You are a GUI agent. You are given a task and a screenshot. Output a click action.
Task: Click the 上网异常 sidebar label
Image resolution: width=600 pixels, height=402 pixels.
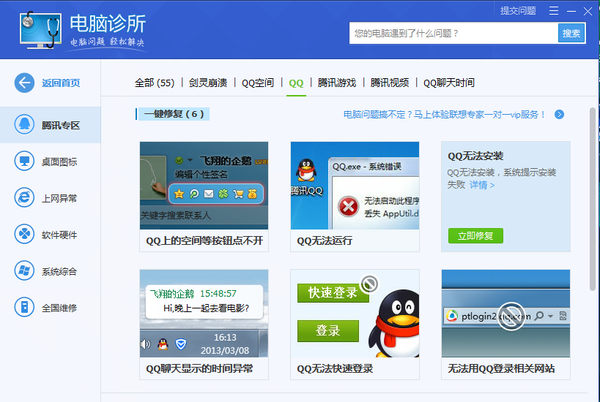(x=59, y=198)
